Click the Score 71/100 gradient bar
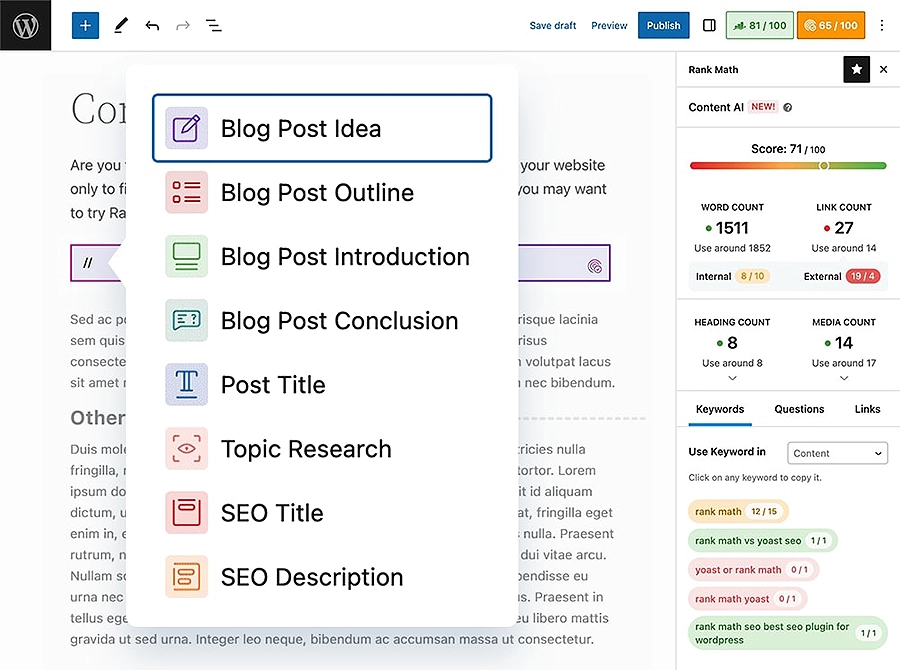This screenshot has width=900, height=670. [x=787, y=166]
